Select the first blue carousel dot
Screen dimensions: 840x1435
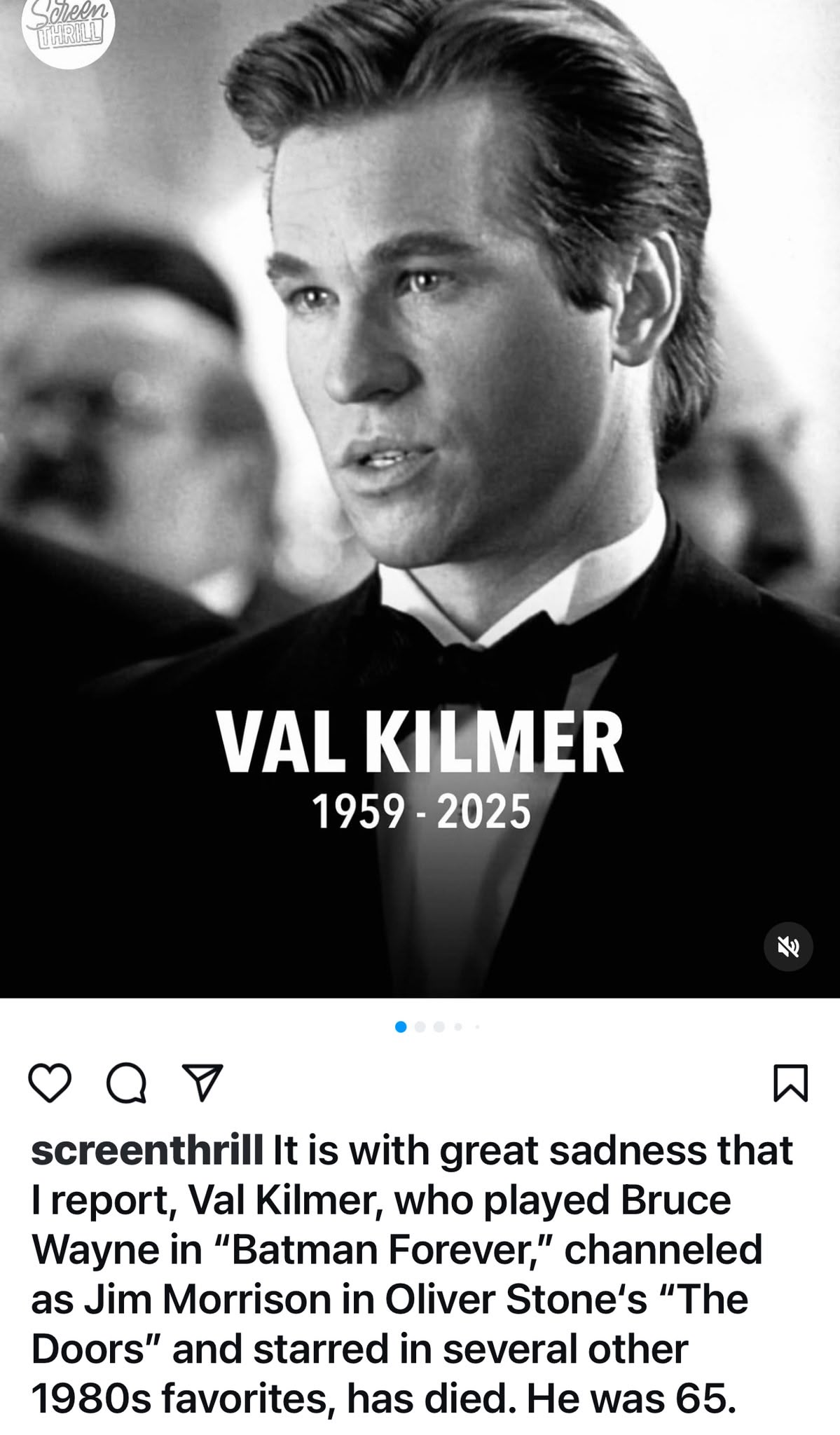click(401, 1027)
